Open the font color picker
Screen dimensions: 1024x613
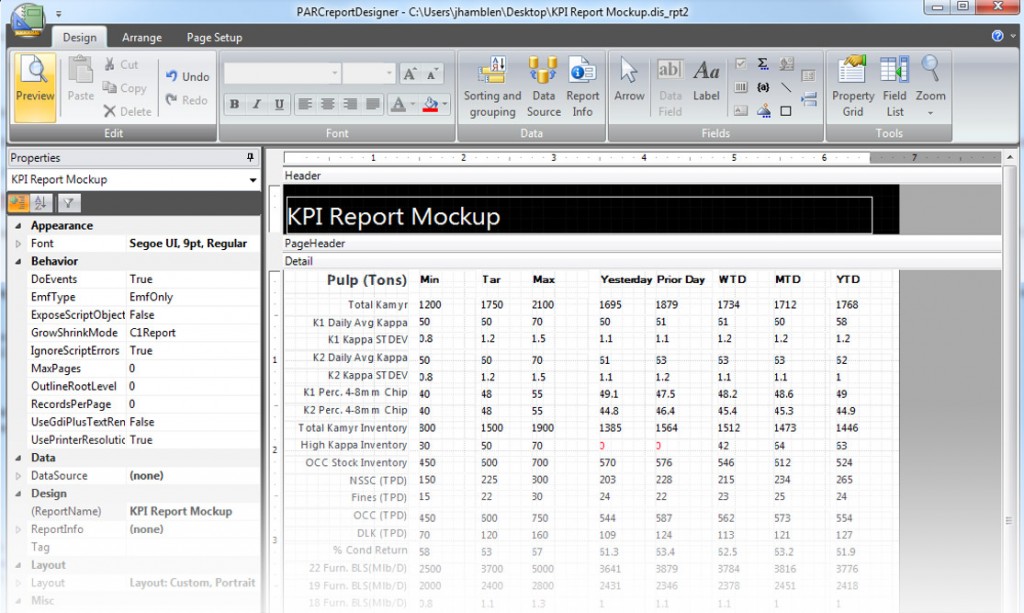[x=402, y=104]
